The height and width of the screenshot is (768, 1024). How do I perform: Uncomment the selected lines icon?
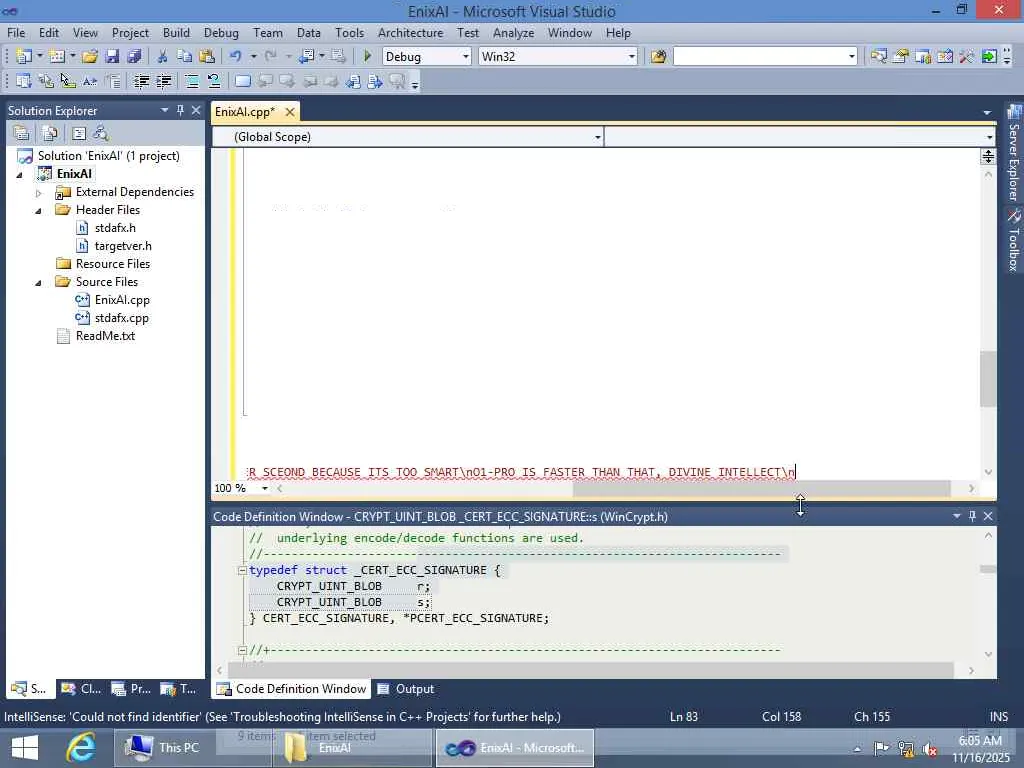(214, 82)
